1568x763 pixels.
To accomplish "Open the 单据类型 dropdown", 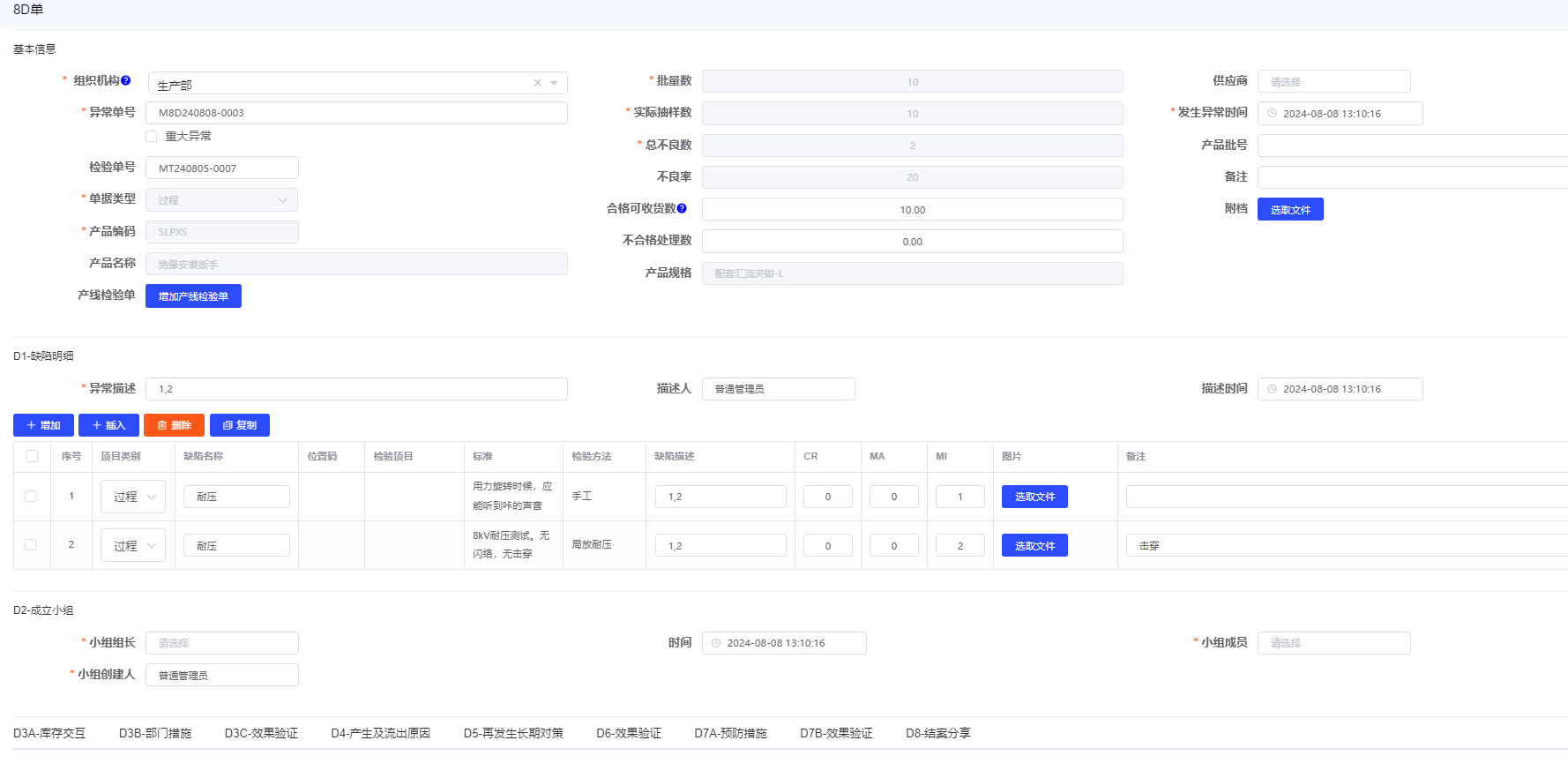I will [x=221, y=200].
